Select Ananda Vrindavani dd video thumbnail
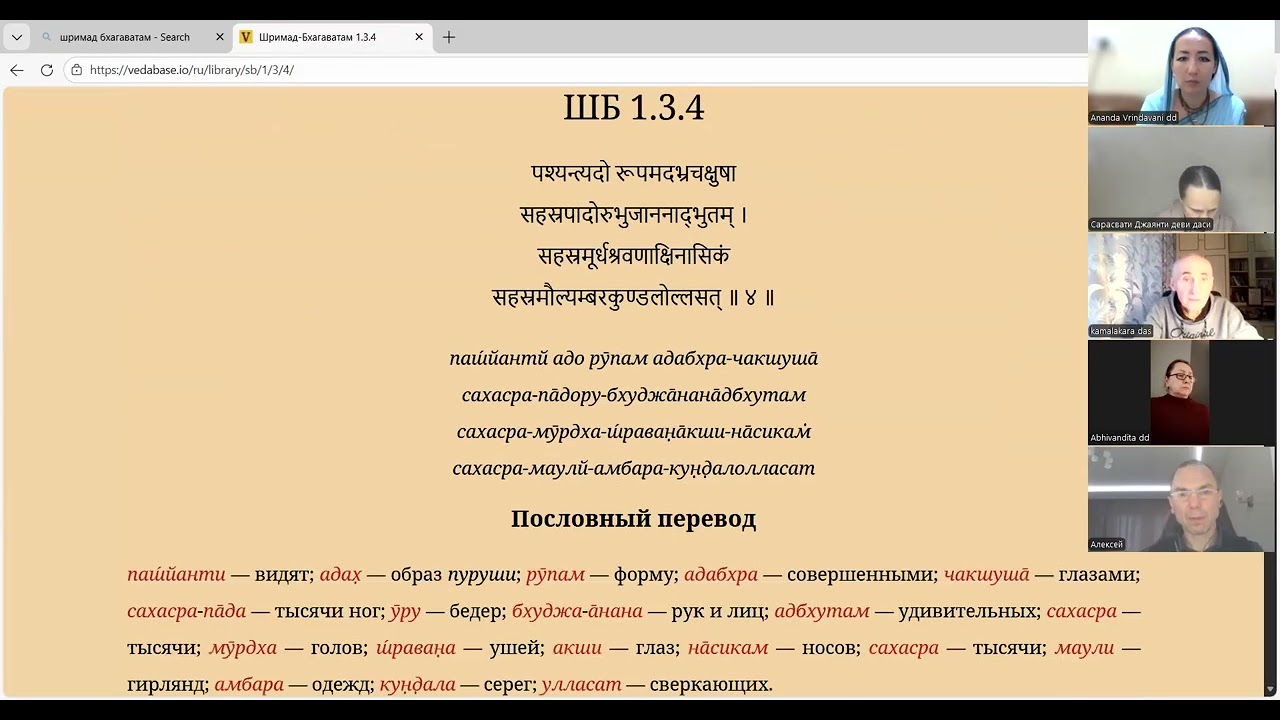1280x720 pixels. [1181, 72]
